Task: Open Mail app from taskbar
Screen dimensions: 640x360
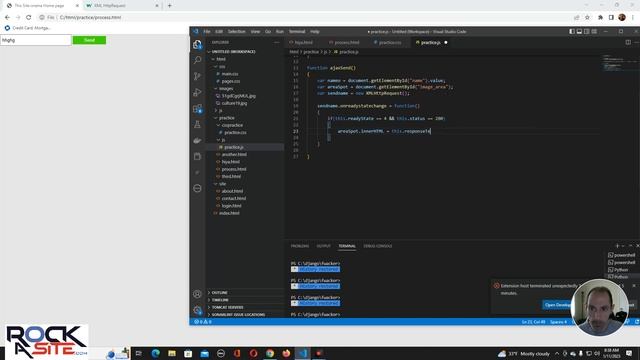Action: [x=204, y=353]
